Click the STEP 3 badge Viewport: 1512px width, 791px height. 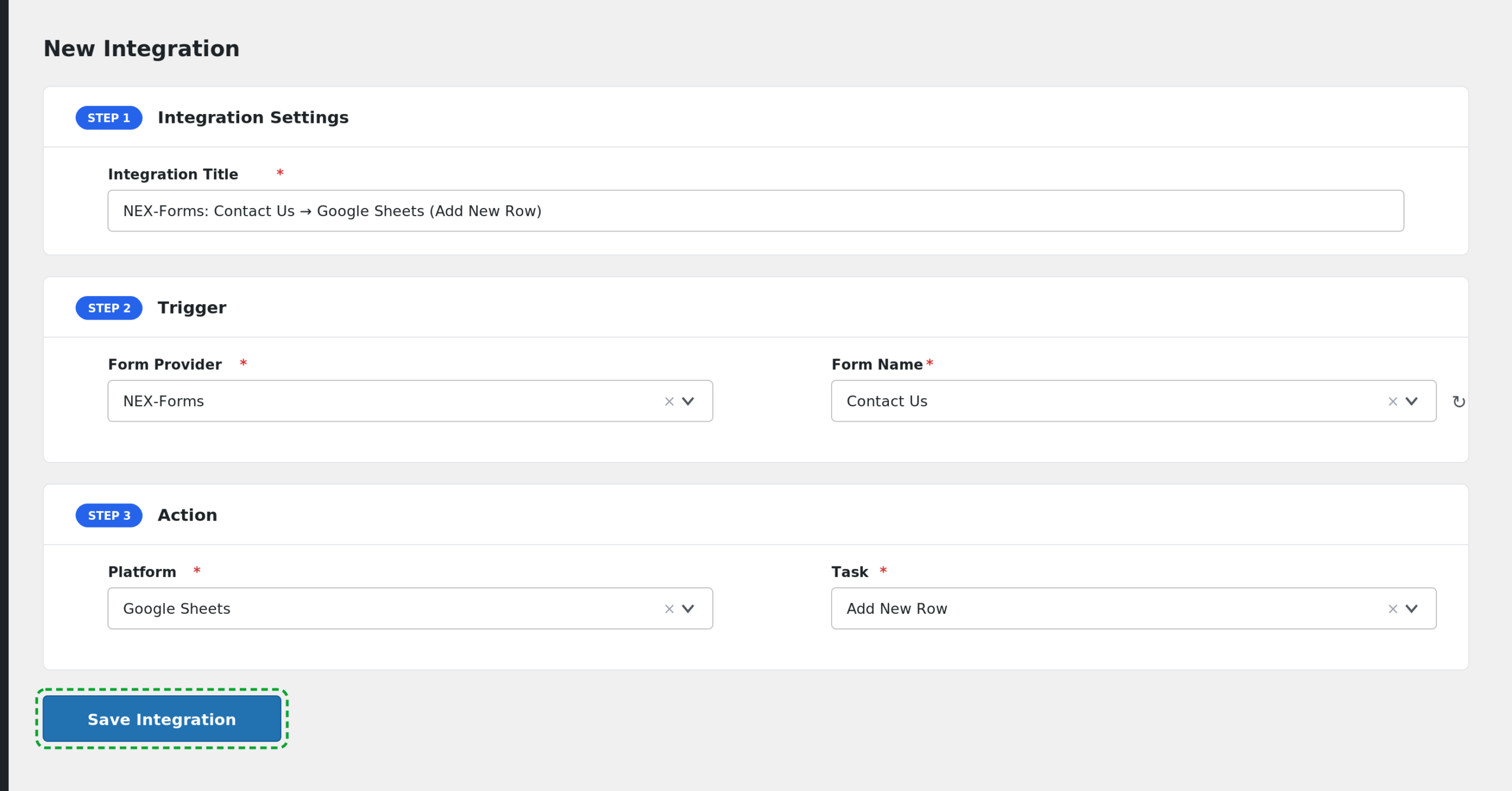coord(109,516)
